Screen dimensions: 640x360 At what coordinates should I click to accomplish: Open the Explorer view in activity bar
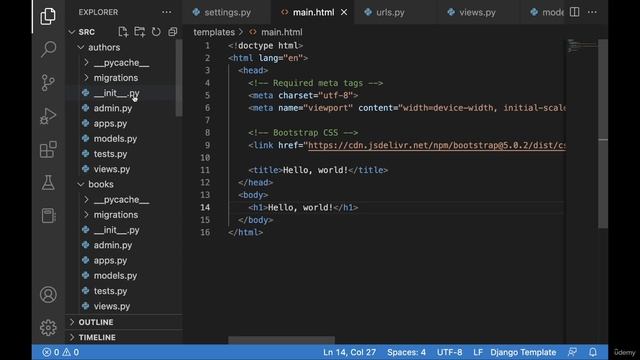click(48, 16)
